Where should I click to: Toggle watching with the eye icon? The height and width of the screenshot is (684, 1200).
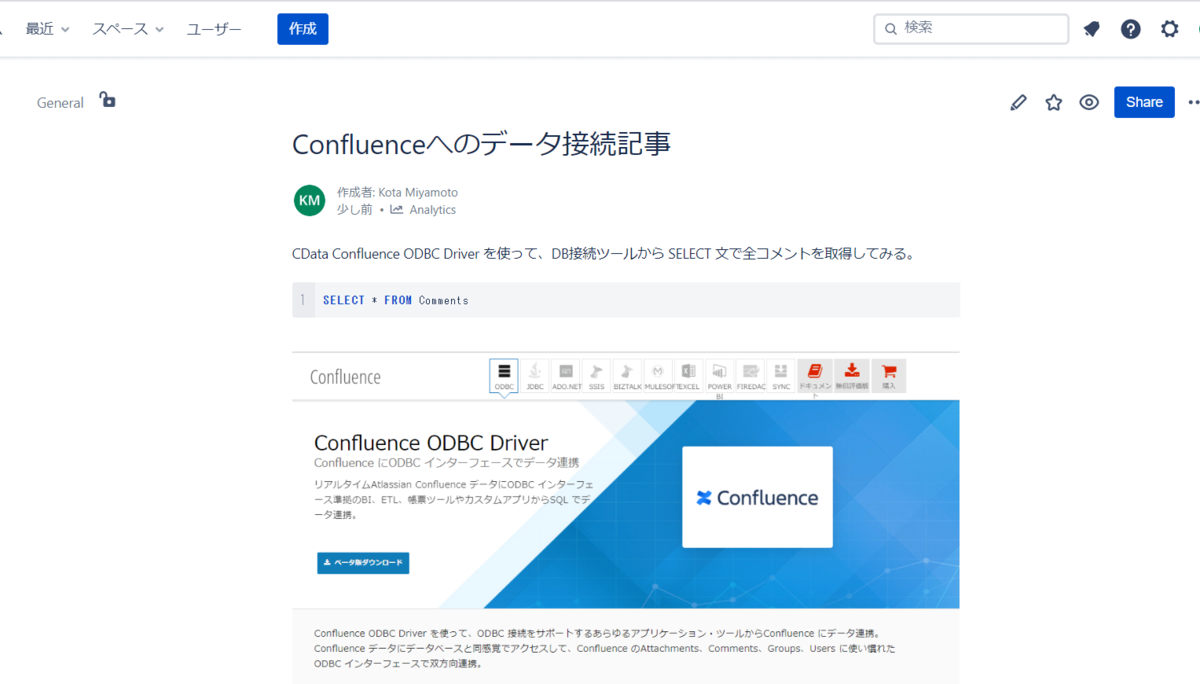[x=1089, y=102]
